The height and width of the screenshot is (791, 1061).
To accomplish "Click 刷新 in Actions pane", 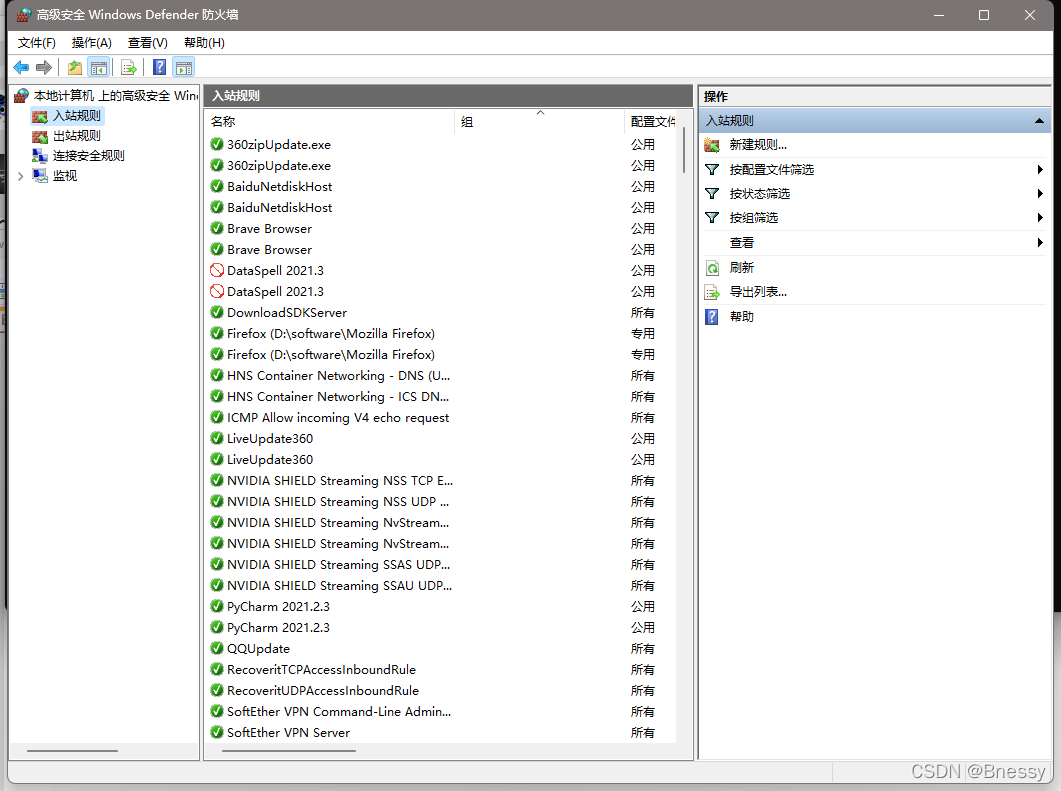I will click(742, 268).
